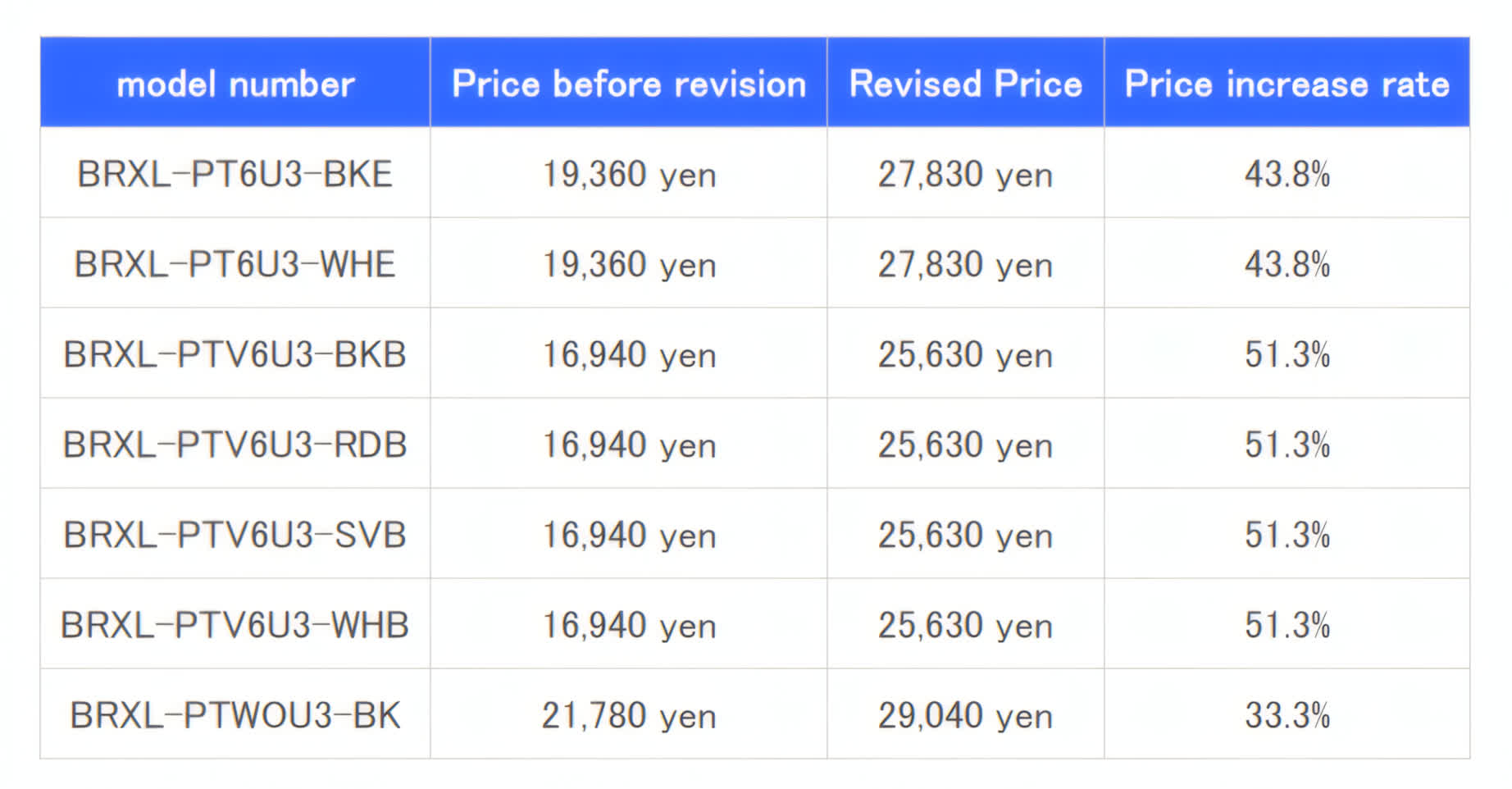Image resolution: width=1512 pixels, height=789 pixels.
Task: Click 19,360 yen in the BKE row
Action: [x=629, y=174]
